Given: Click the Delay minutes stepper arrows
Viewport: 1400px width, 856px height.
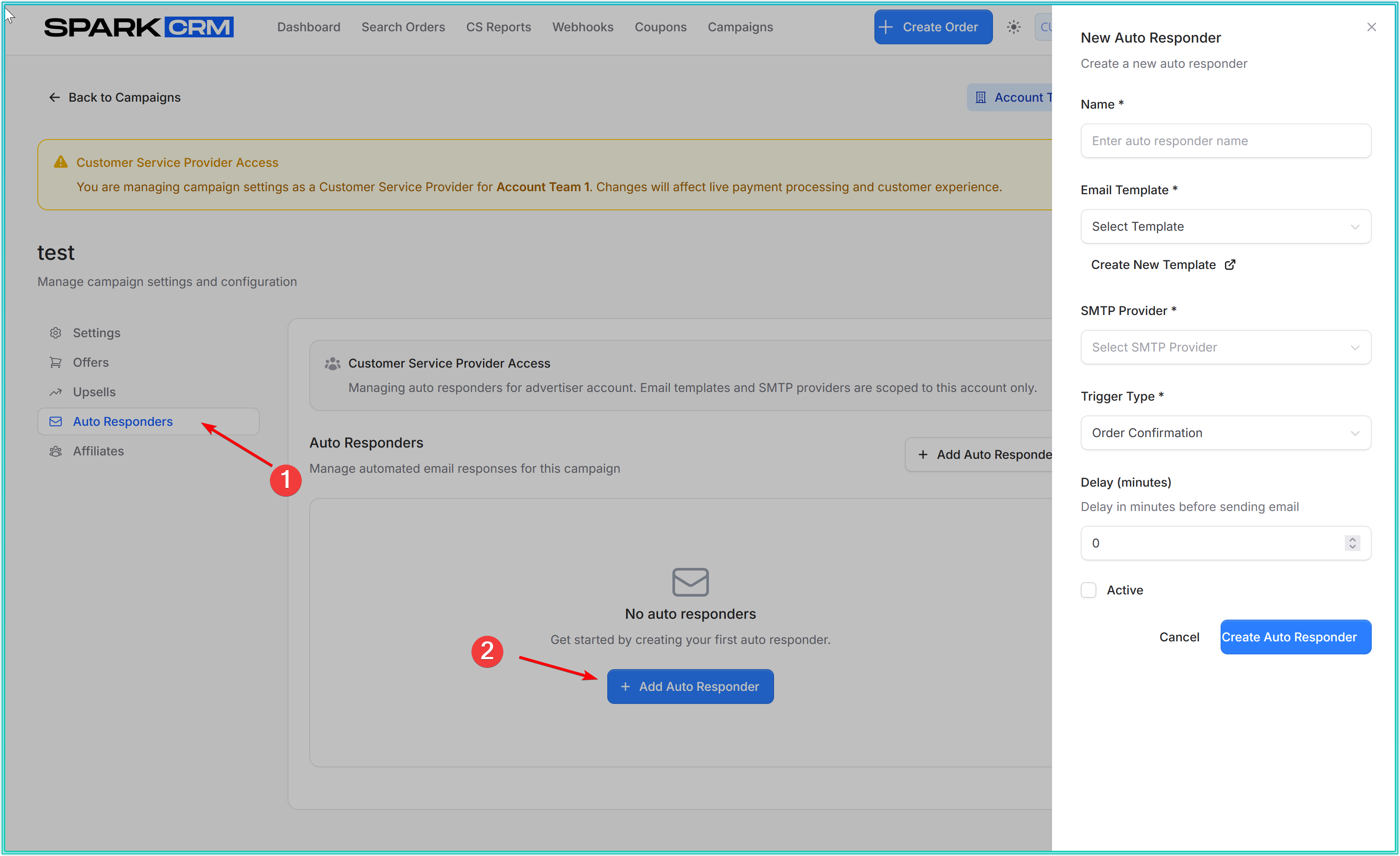Looking at the screenshot, I should click(1352, 544).
